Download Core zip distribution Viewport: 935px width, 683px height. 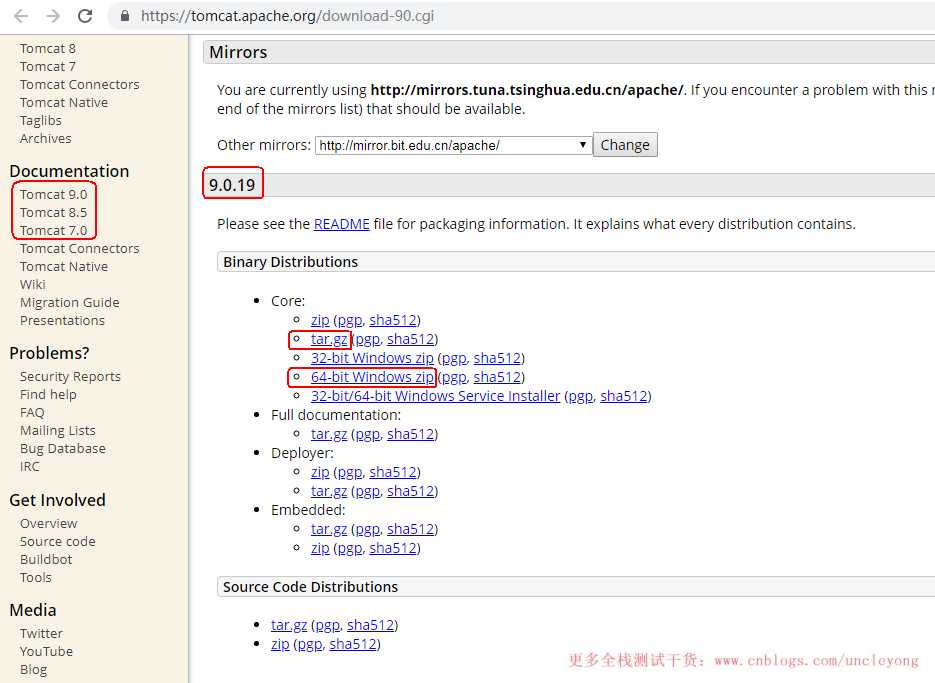pyautogui.click(x=320, y=320)
